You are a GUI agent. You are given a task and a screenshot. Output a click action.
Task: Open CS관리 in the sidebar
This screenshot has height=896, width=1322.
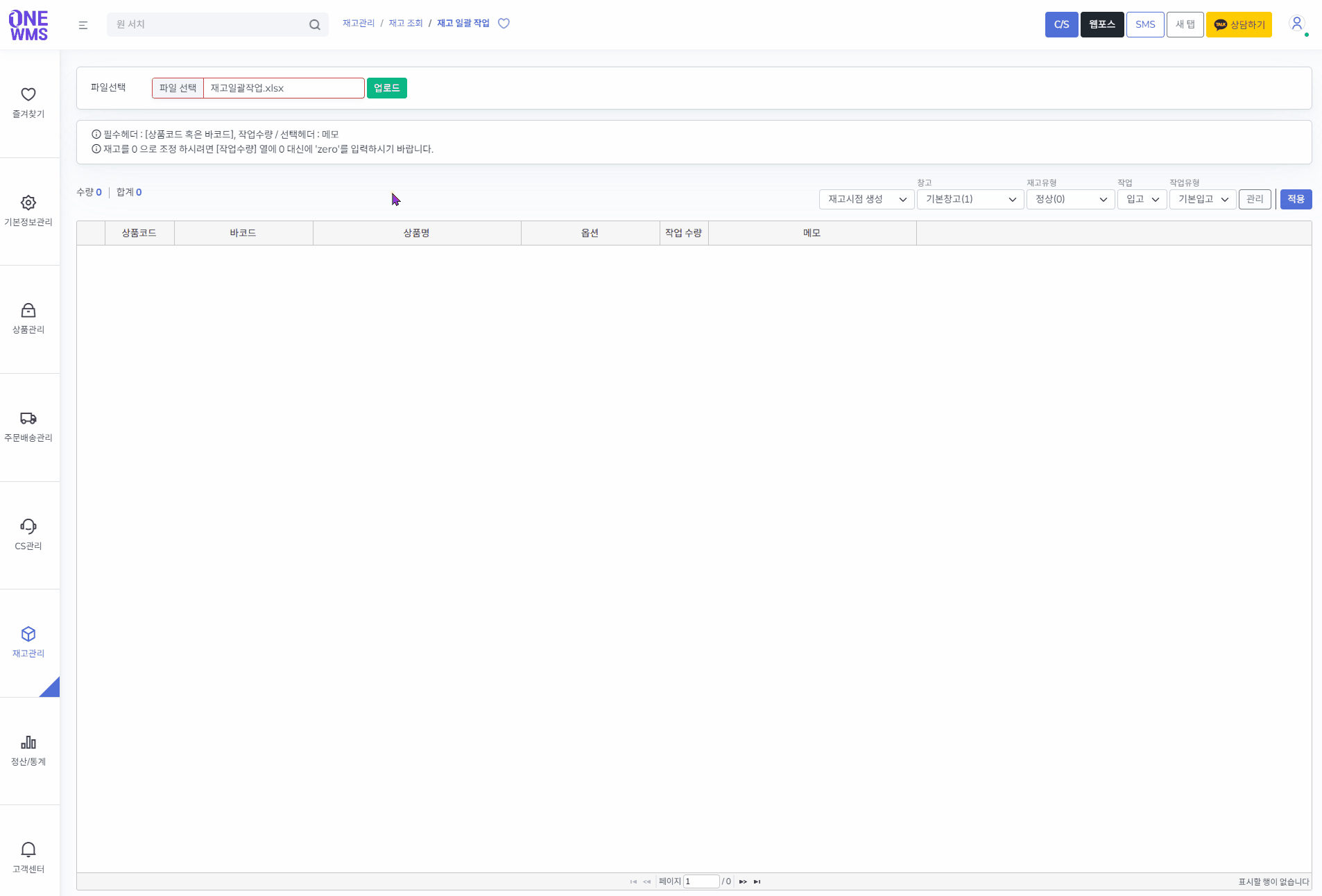[x=28, y=535]
